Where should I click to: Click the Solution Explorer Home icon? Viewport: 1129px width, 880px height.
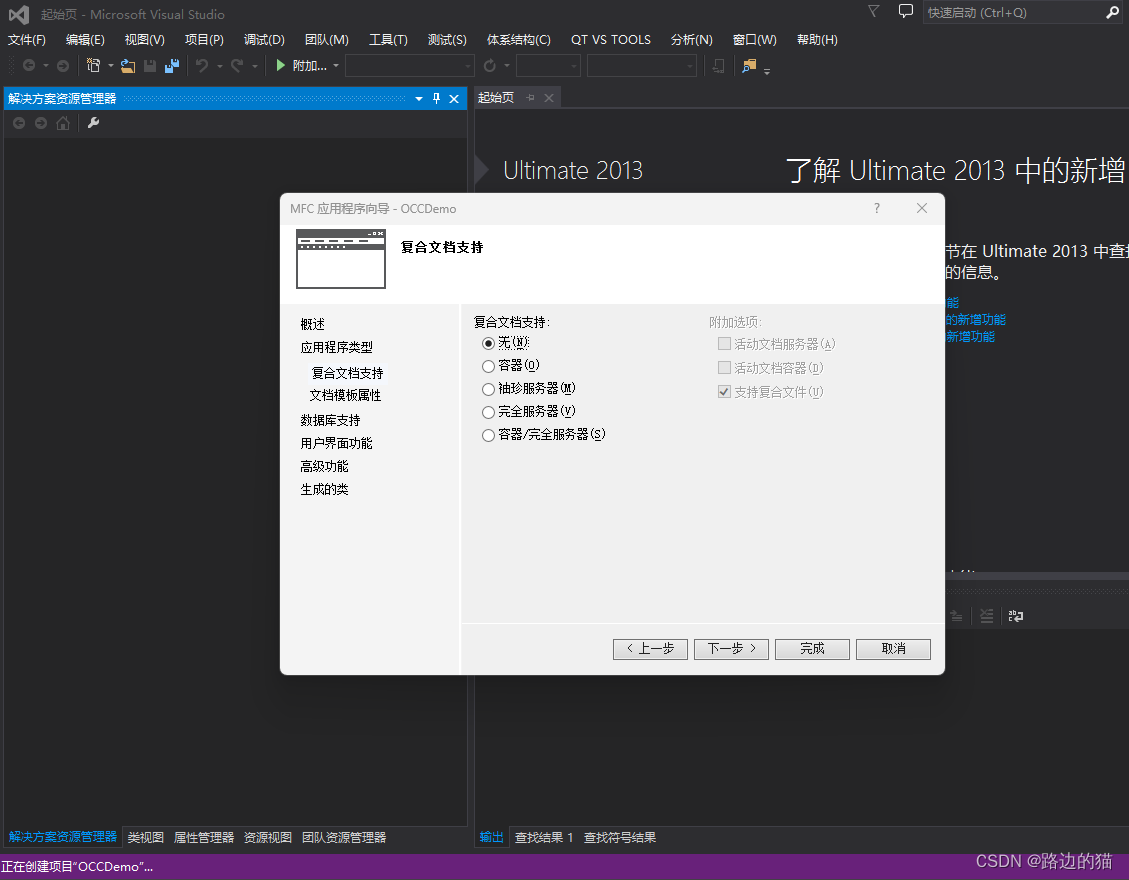63,123
